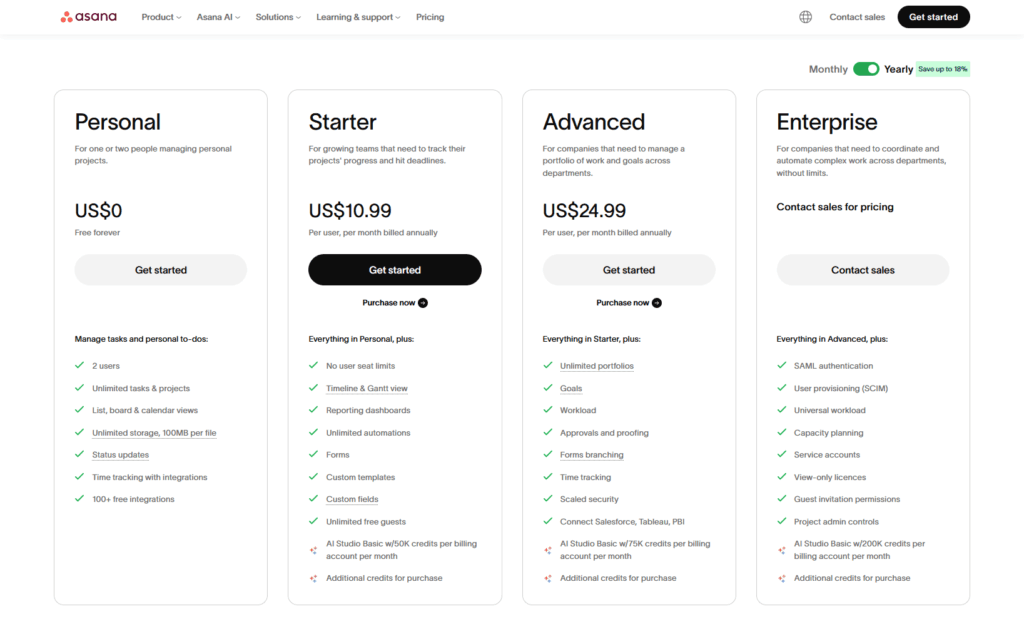The height and width of the screenshot is (624, 1024).
Task: Click the US$24.99 Advanced price
Action: 584,210
